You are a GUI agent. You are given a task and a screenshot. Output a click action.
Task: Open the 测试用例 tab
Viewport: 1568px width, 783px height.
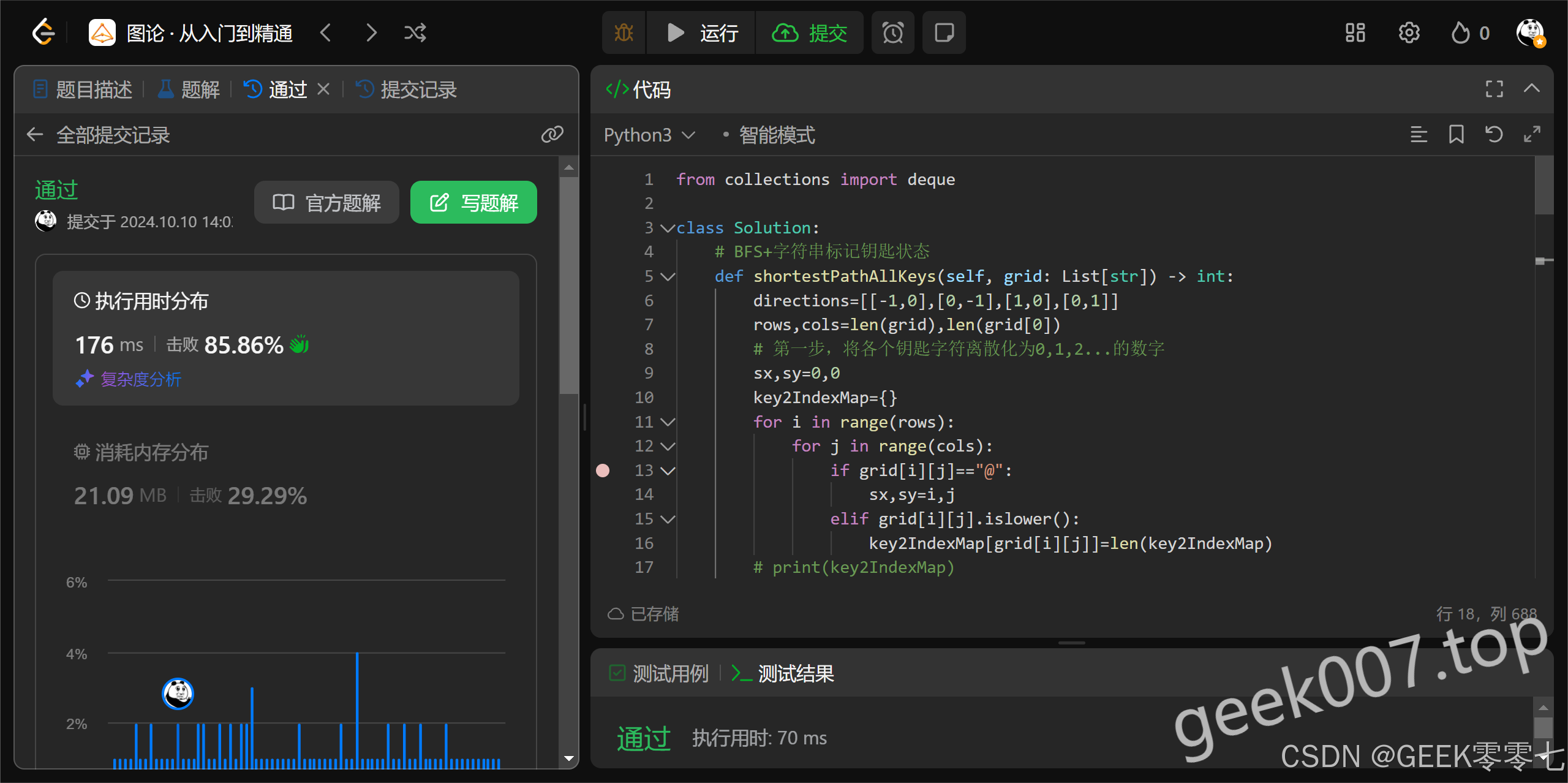tap(659, 673)
